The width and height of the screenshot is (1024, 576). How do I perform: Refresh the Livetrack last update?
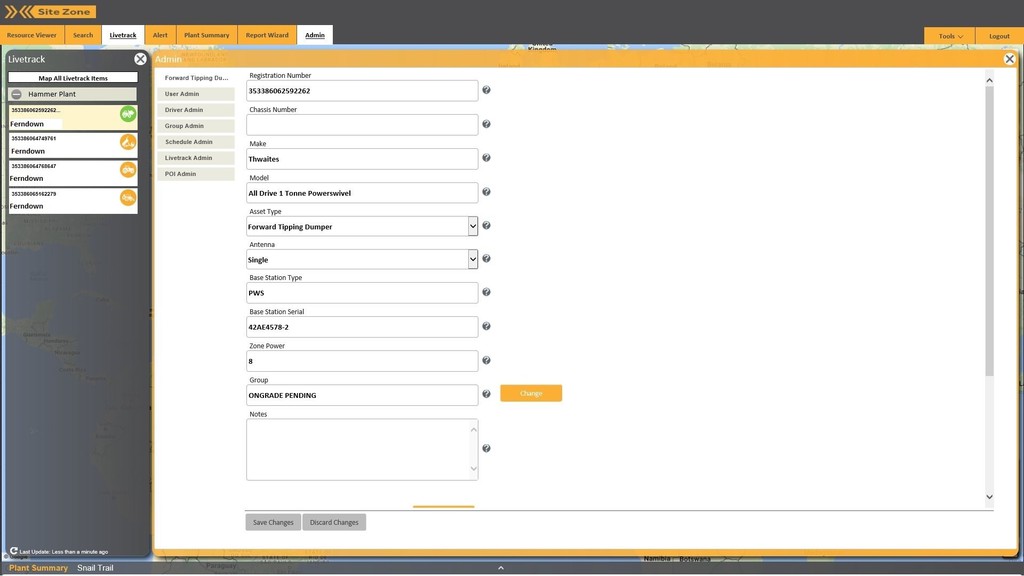click(14, 551)
